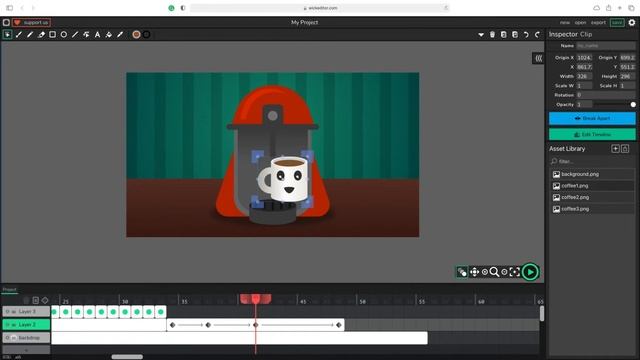Viewport: 640px width, 360px height.
Task: Click the recenter canvas icon
Action: (x=515, y=272)
